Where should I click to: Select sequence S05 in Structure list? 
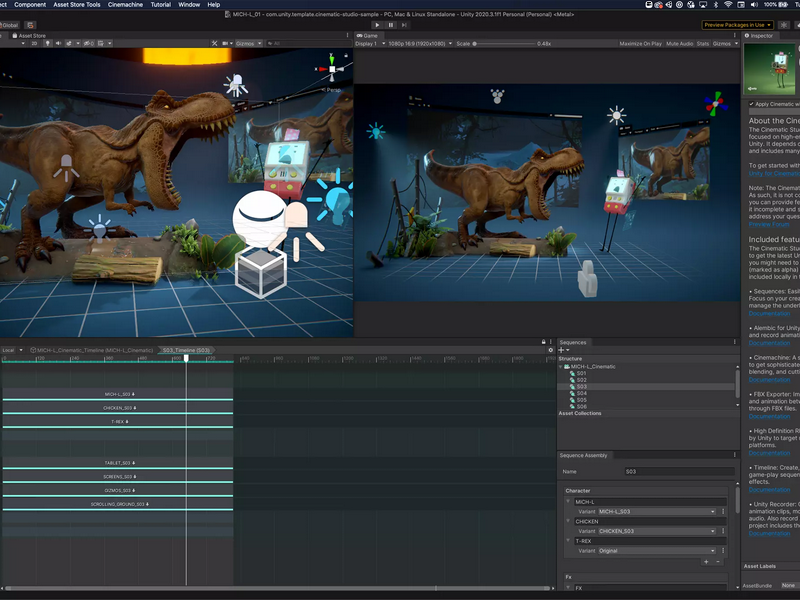582,400
